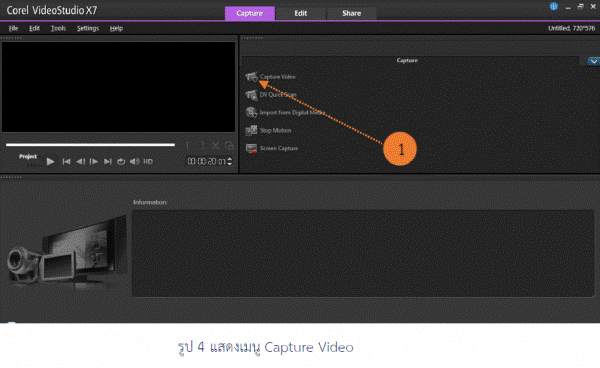Click the Stop Motion icon

pyautogui.click(x=251, y=130)
